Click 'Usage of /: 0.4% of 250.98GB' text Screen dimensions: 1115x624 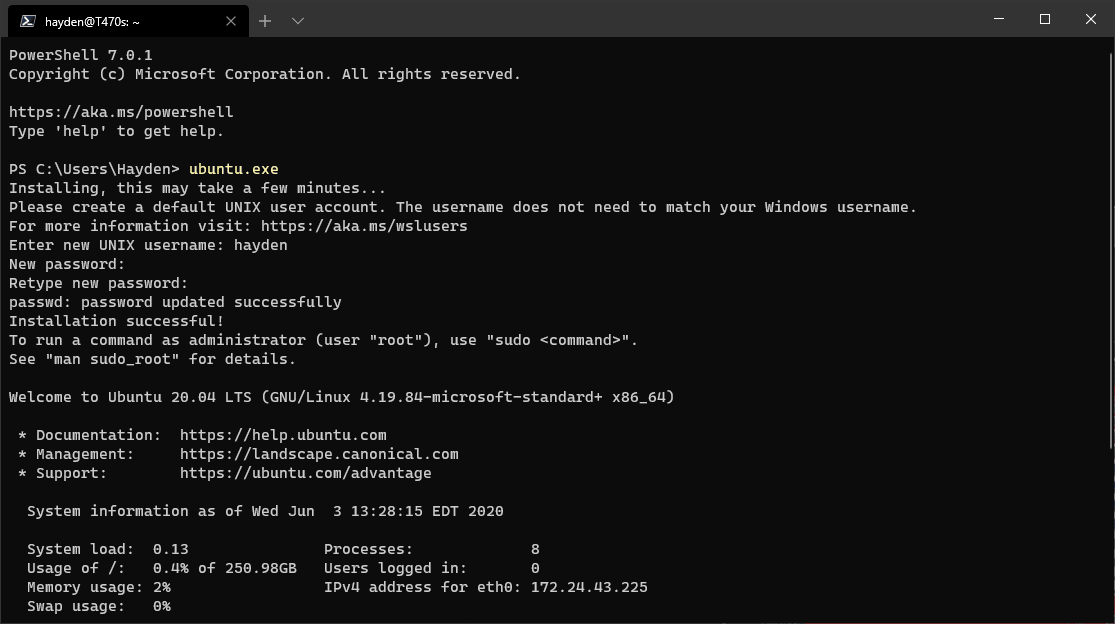(x=162, y=569)
